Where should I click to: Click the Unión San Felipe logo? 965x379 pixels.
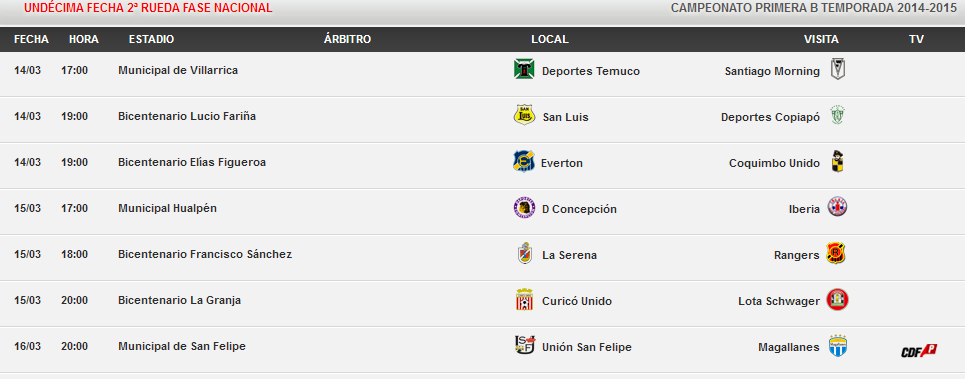(x=524, y=345)
